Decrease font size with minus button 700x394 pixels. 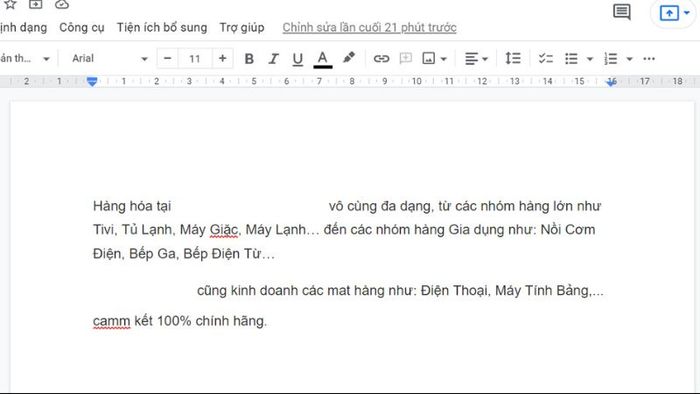tap(167, 58)
